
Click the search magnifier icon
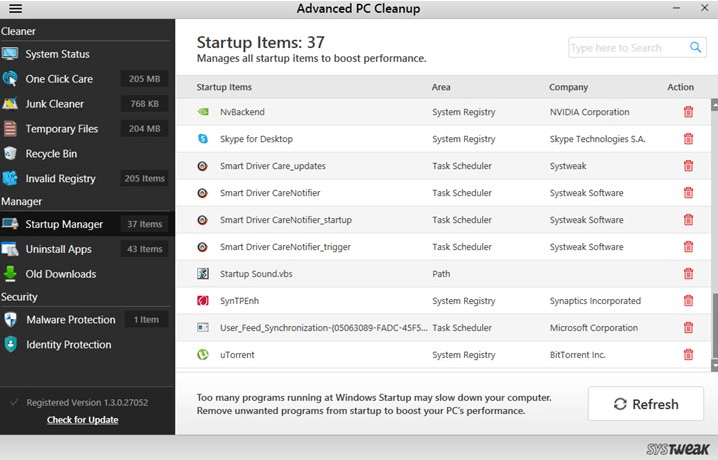(x=696, y=47)
